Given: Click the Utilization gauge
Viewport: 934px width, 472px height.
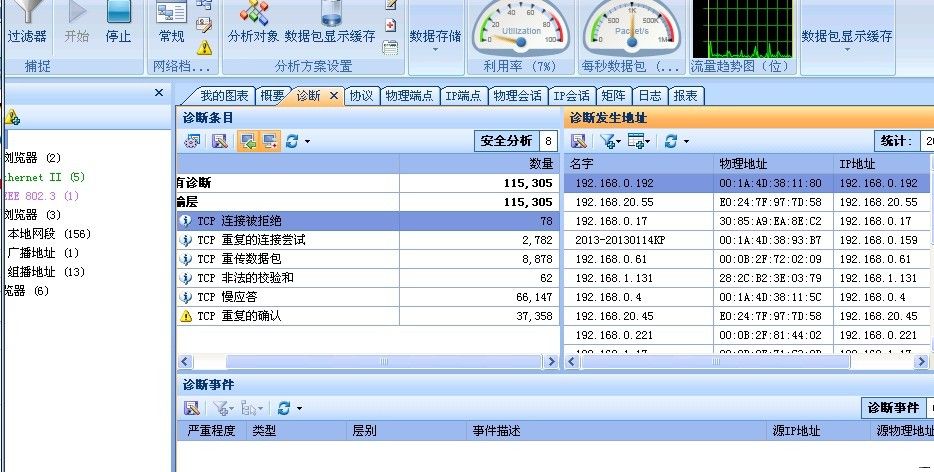Looking at the screenshot, I should tap(520, 28).
